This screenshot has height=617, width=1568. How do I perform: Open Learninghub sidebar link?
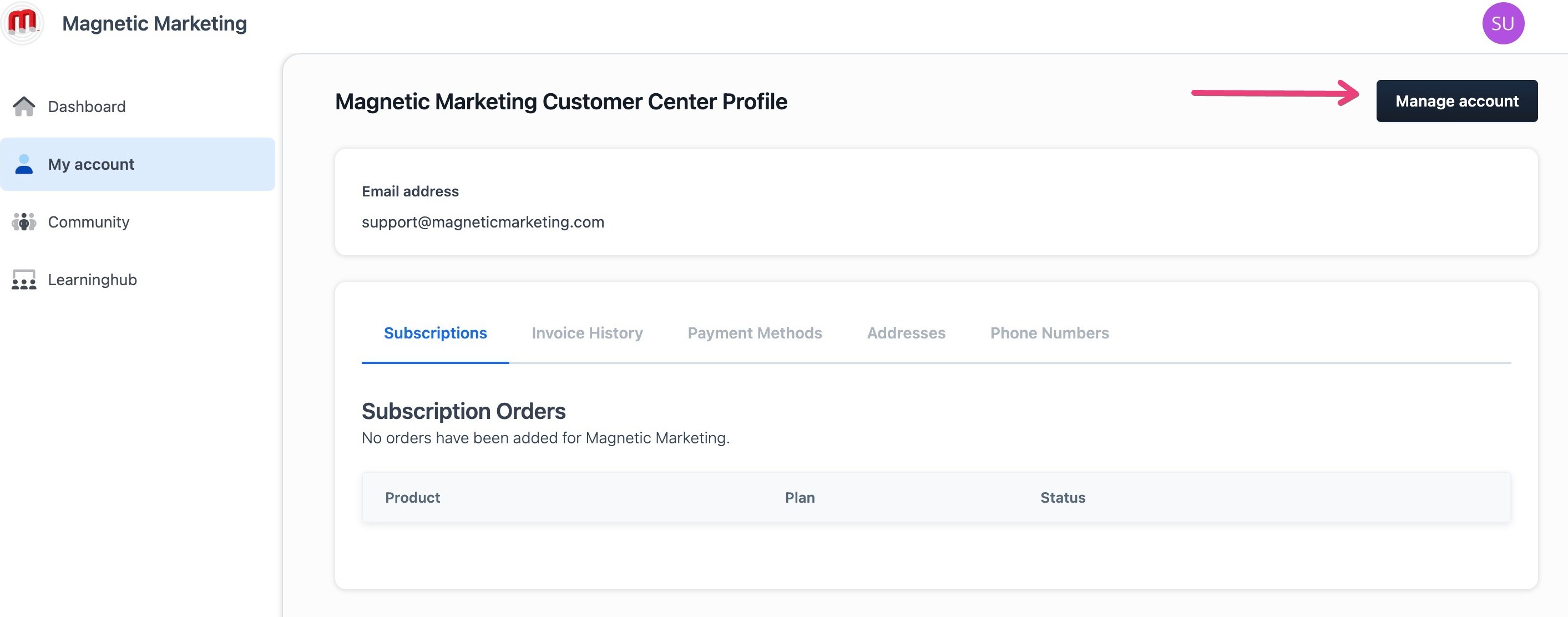pos(93,280)
